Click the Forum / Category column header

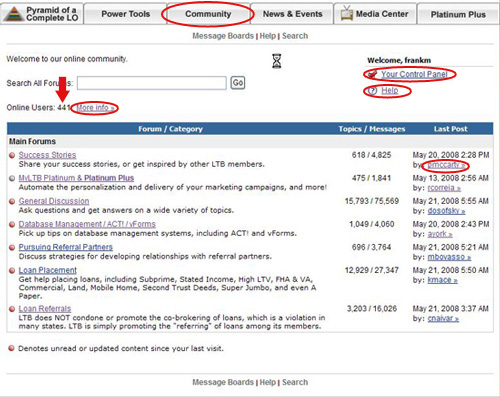point(170,129)
